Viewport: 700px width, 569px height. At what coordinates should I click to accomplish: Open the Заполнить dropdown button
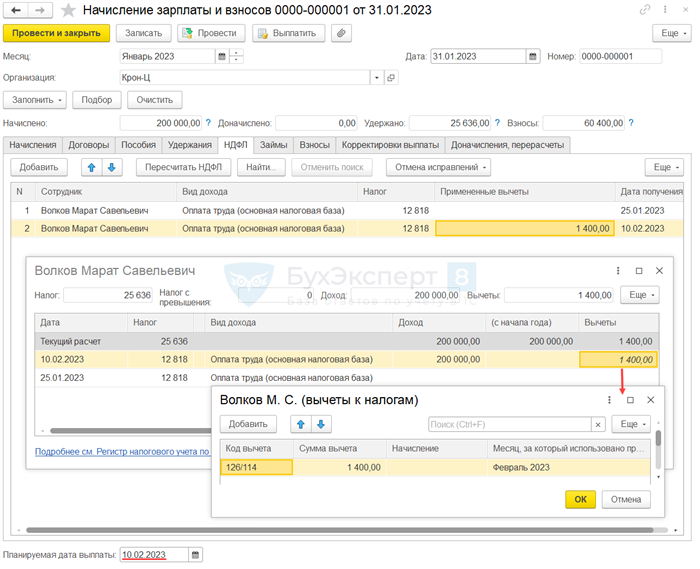[35, 100]
